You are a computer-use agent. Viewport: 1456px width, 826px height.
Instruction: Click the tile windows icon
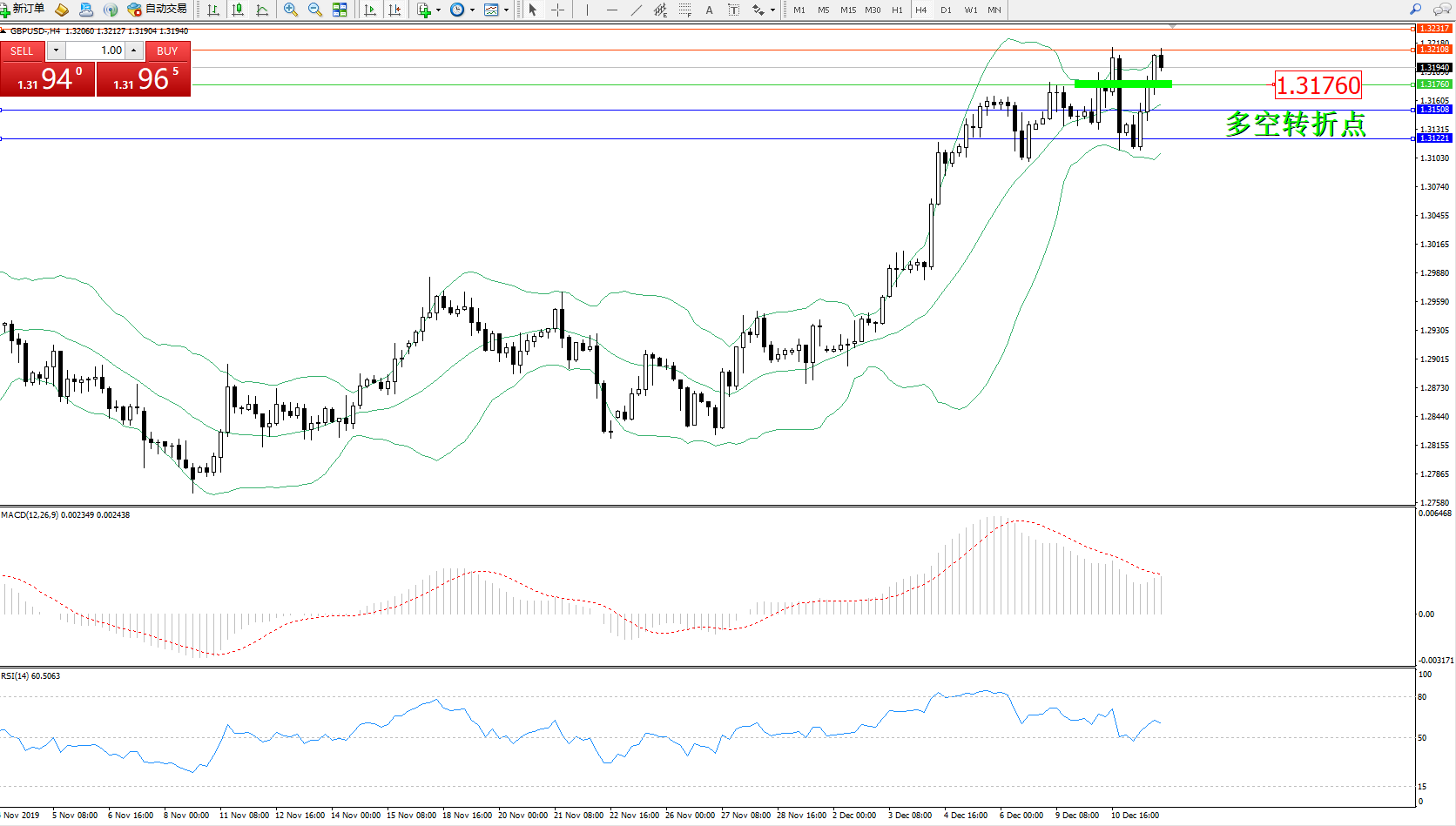(340, 10)
